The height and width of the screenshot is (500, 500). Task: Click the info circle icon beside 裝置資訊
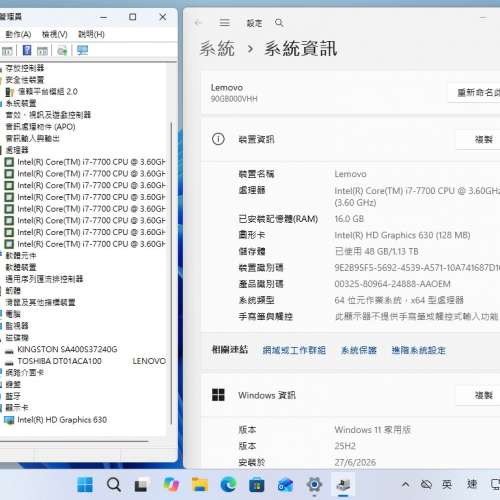click(x=218, y=139)
